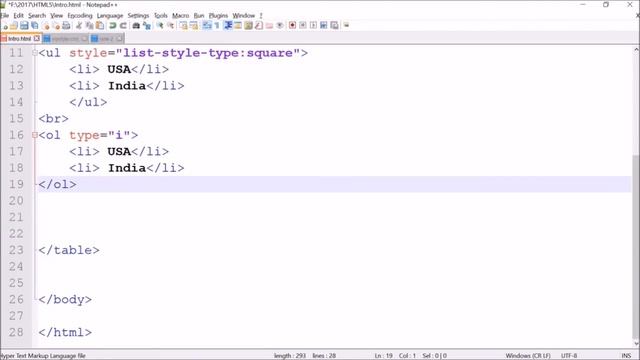Image resolution: width=640 pixels, height=360 pixels.
Task: Switch to the intro.html tab
Action: [19, 38]
